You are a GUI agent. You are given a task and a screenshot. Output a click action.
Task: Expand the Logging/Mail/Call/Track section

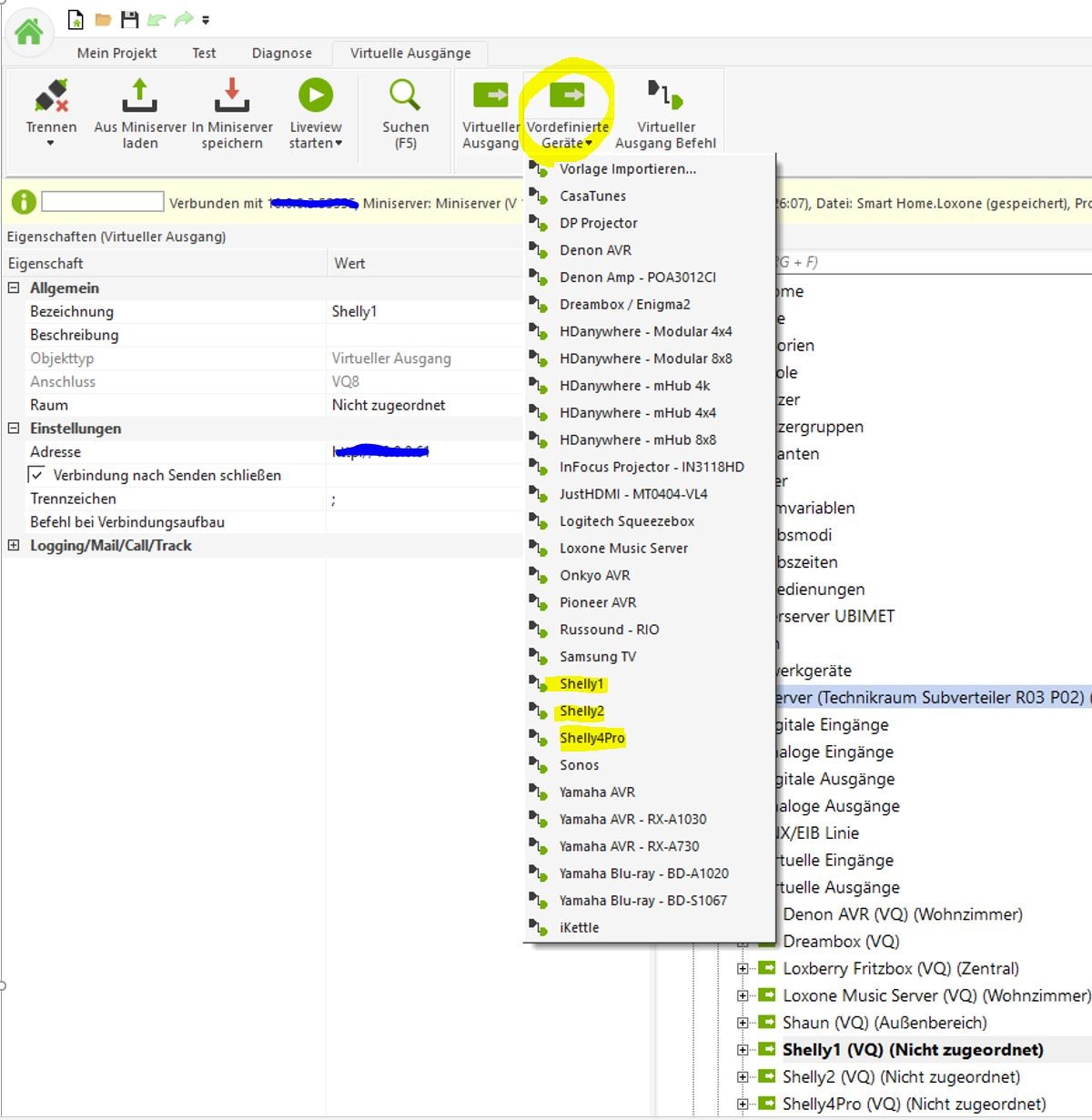point(14,546)
